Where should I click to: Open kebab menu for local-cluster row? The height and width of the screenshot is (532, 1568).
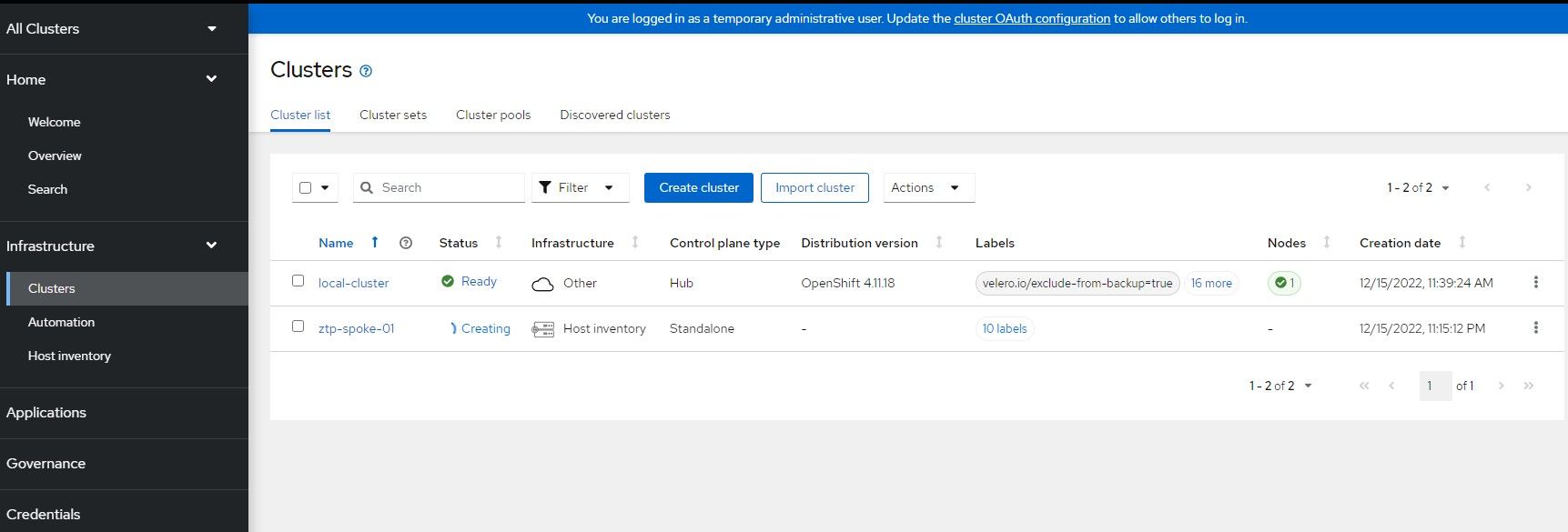[1536, 282]
